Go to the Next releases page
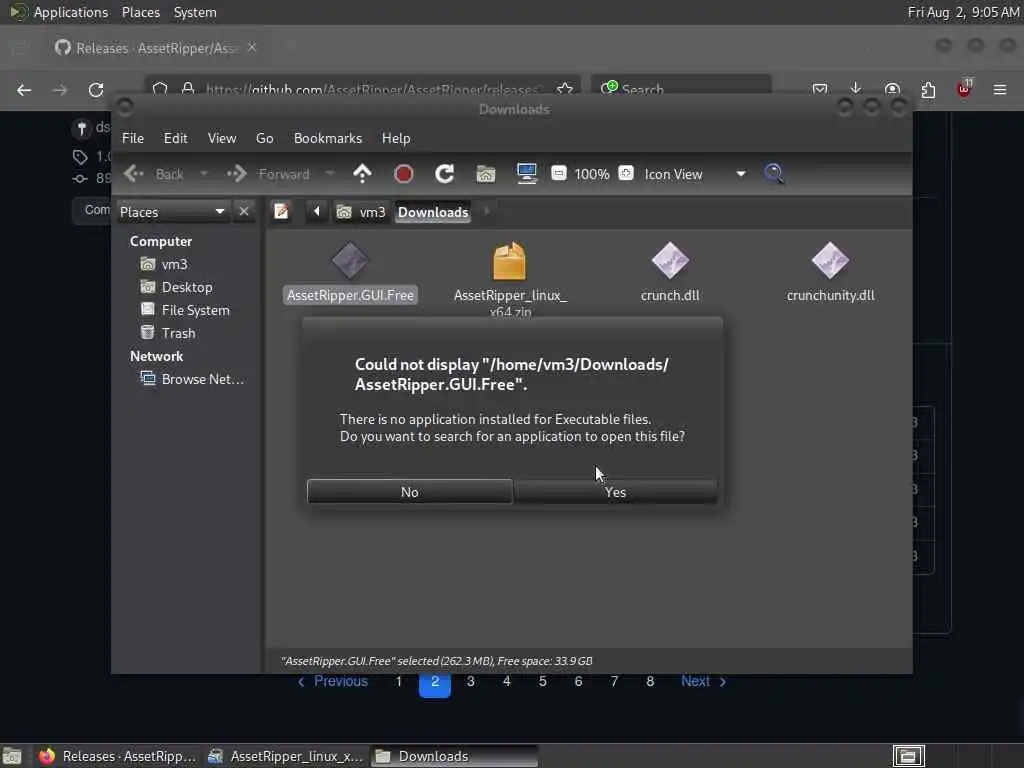 pos(703,681)
